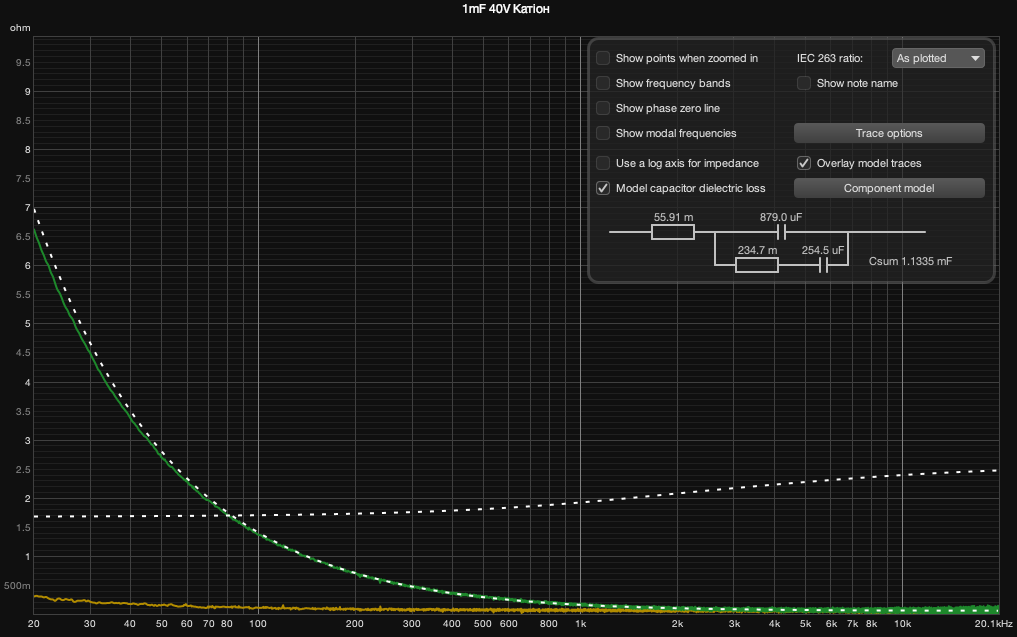Click the 100 frequency axis label
Image resolution: width=1017 pixels, height=637 pixels.
pyautogui.click(x=258, y=624)
